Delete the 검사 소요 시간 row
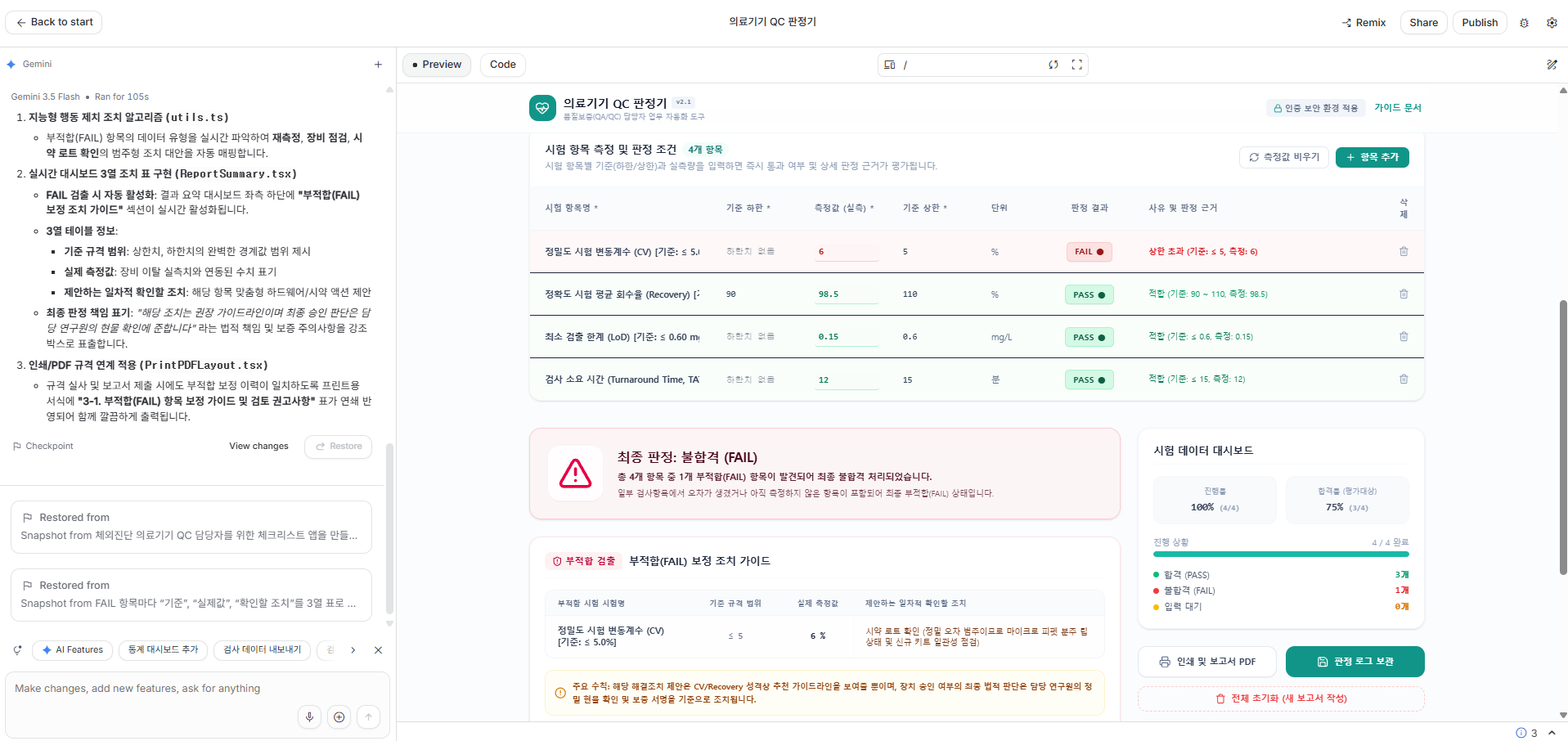 tap(1404, 379)
